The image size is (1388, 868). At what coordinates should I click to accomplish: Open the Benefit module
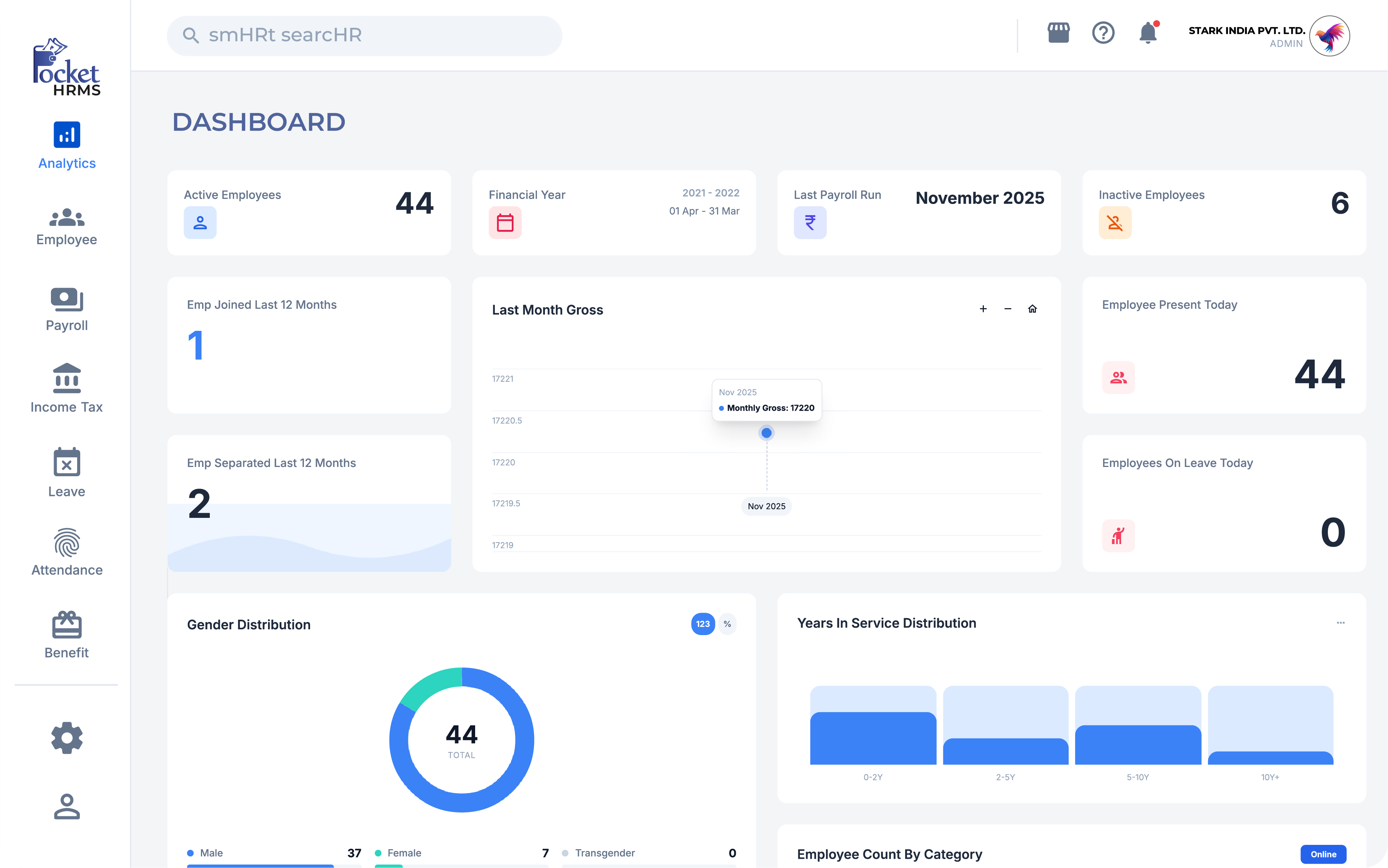tap(67, 635)
